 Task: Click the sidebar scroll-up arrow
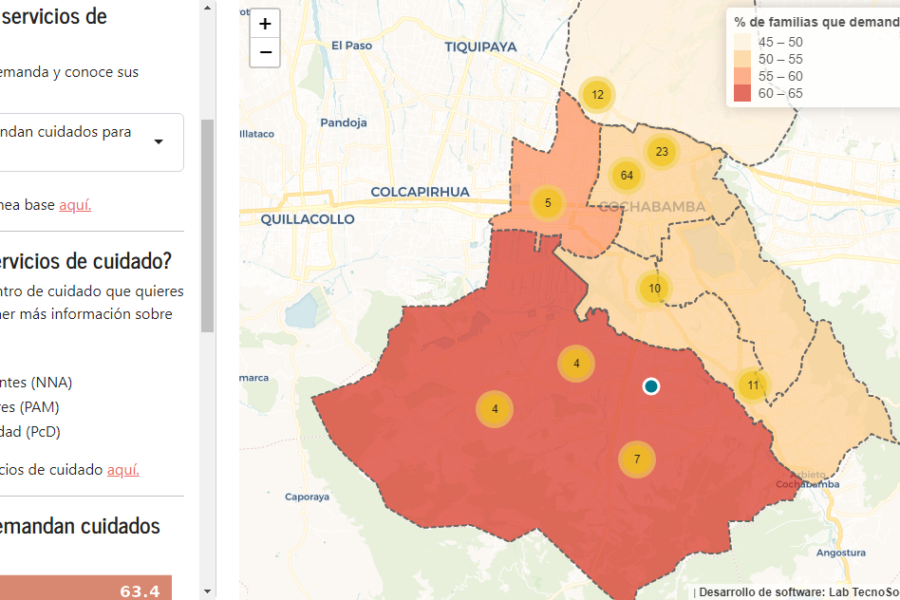(x=207, y=8)
